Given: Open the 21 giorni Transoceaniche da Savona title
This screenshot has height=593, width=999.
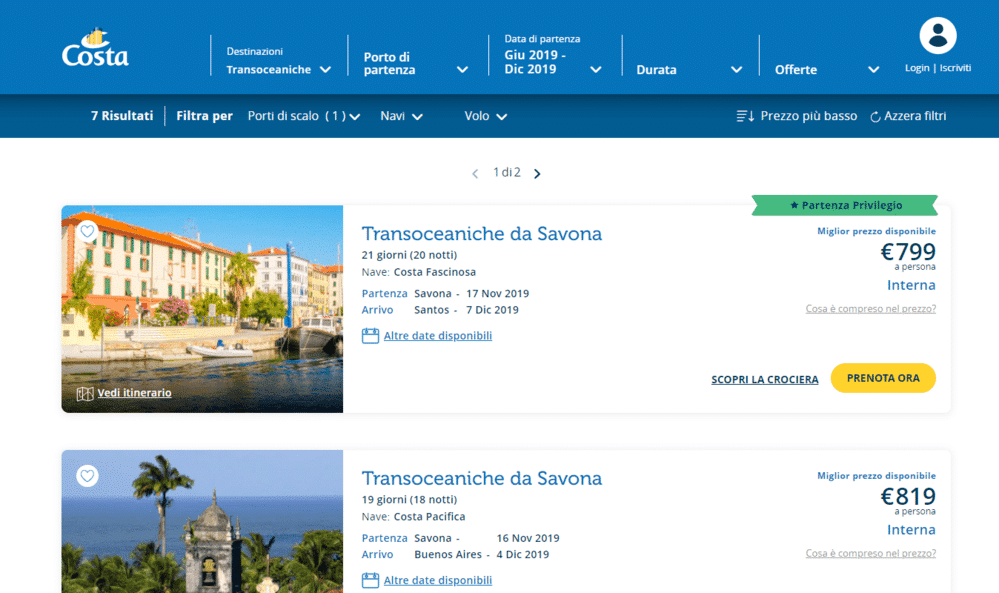Looking at the screenshot, I should click(x=482, y=234).
